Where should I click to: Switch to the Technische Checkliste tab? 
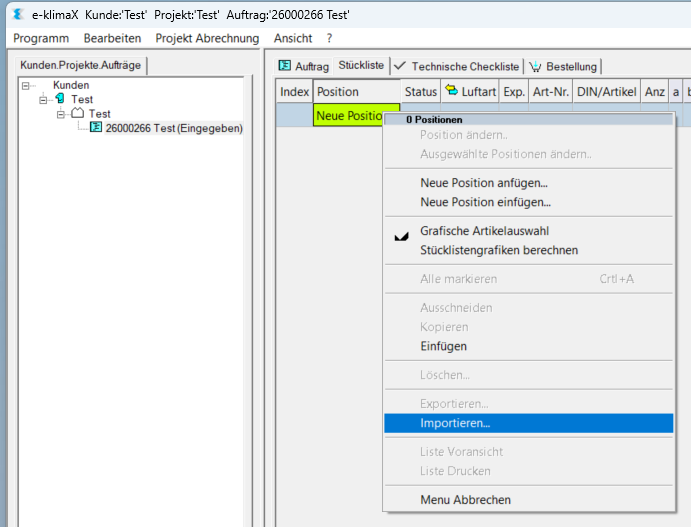point(457,67)
